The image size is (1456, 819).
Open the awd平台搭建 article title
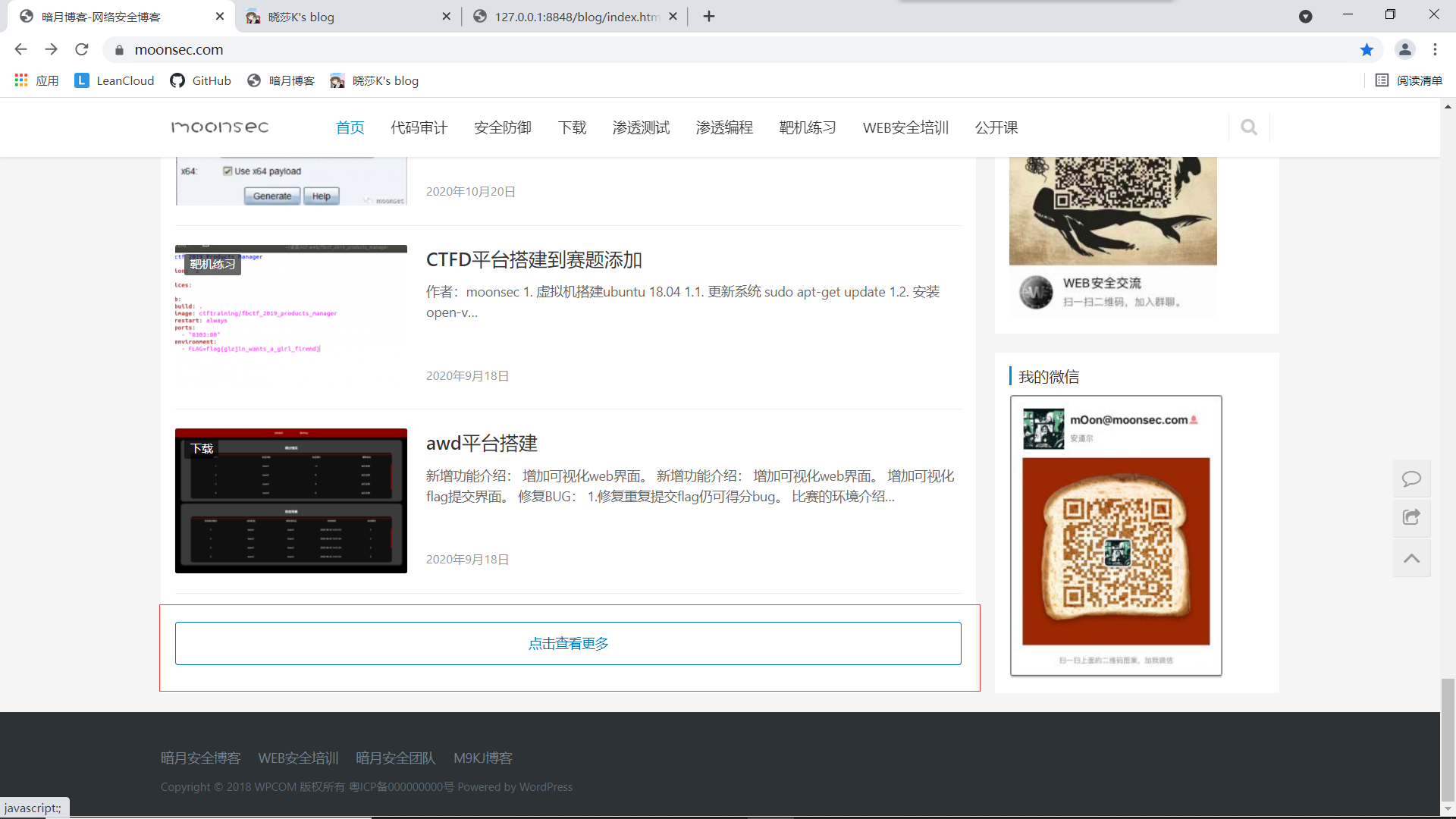[x=482, y=443]
